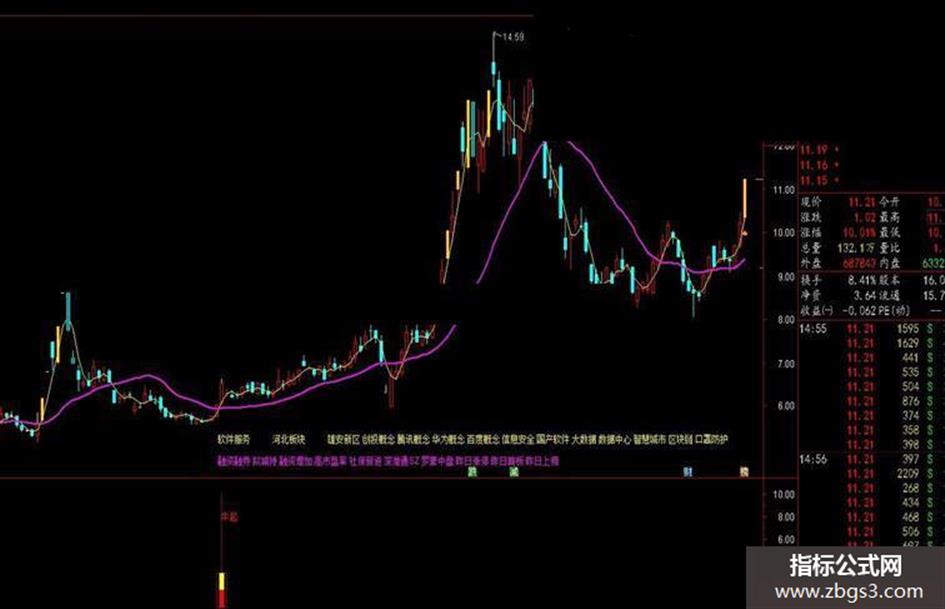Click the 7.00 price axis label
945x609 pixels.
tap(786, 364)
